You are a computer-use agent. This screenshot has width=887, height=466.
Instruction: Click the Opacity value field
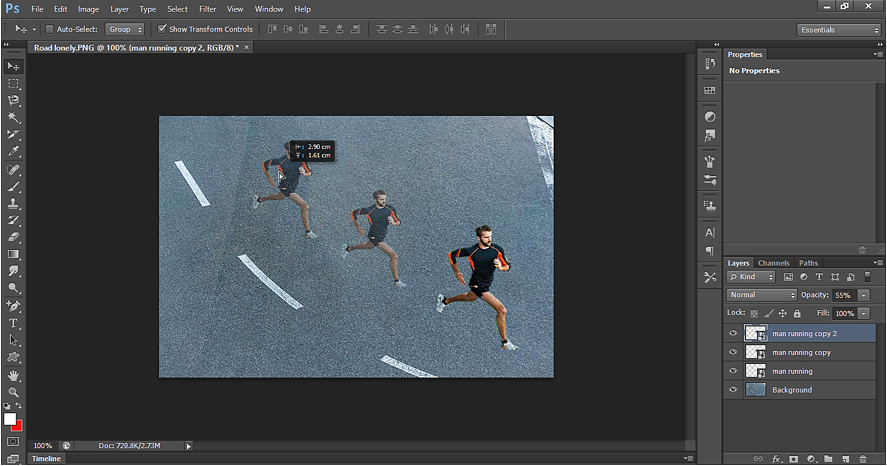844,295
